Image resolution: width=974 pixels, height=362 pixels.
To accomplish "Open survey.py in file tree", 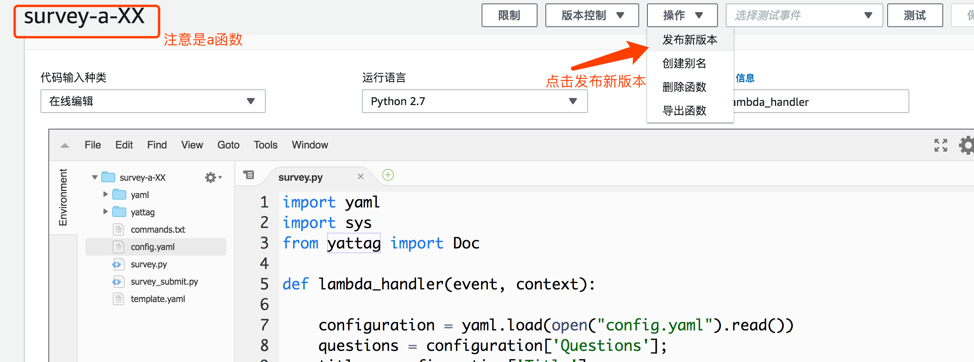I will tap(148, 264).
